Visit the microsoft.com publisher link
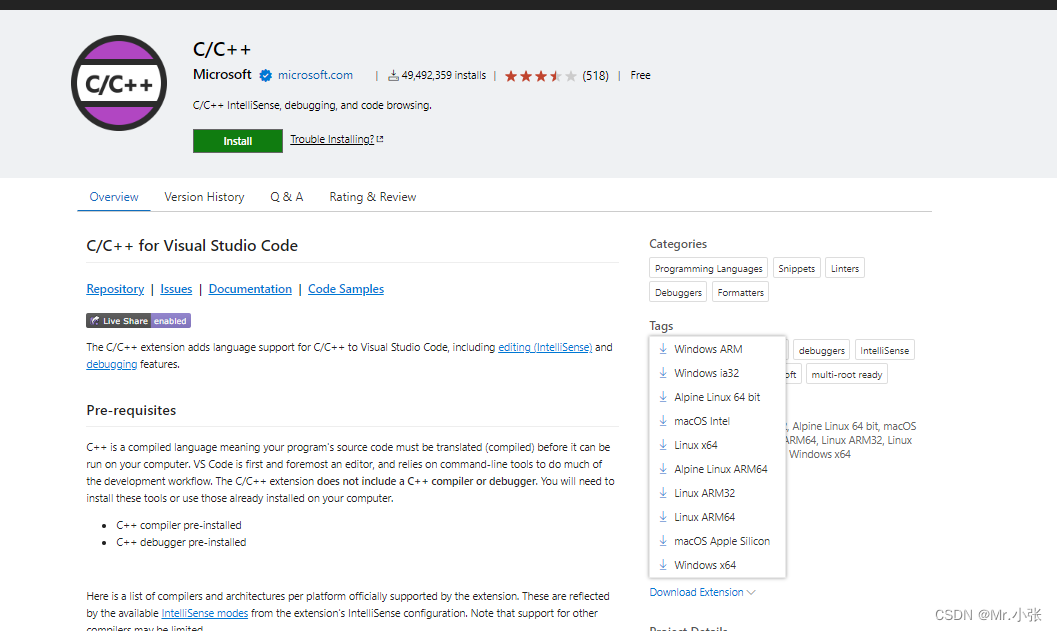 point(315,75)
